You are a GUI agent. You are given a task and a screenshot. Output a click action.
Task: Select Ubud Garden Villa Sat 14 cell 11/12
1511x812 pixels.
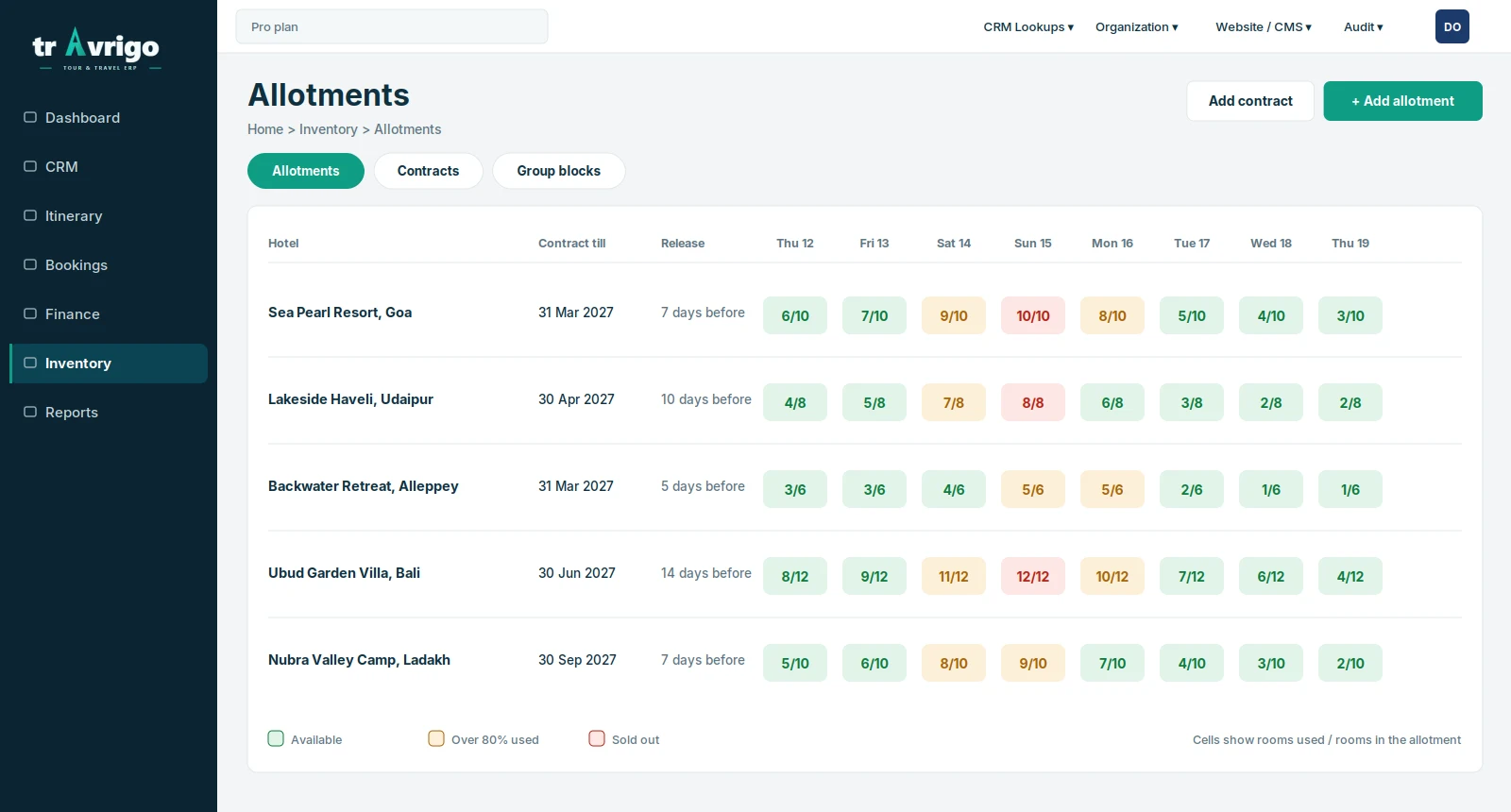pyautogui.click(x=954, y=576)
